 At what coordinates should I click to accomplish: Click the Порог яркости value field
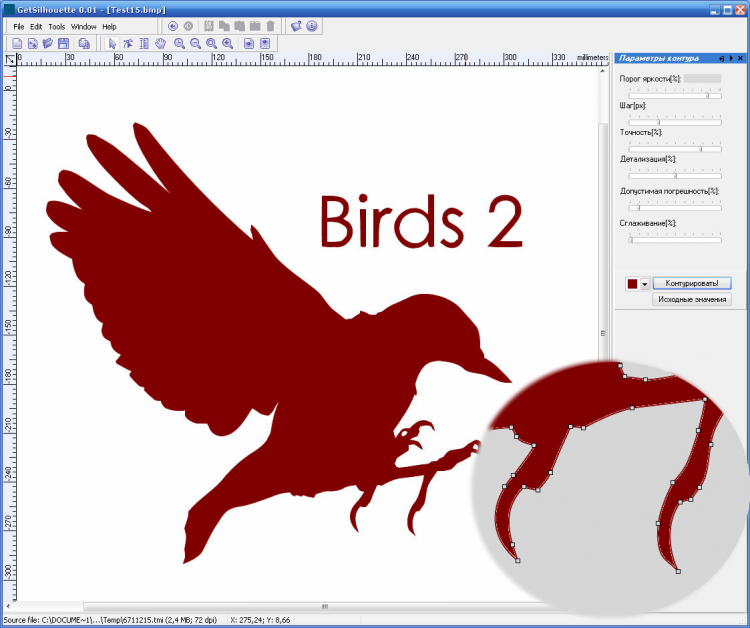(702, 78)
